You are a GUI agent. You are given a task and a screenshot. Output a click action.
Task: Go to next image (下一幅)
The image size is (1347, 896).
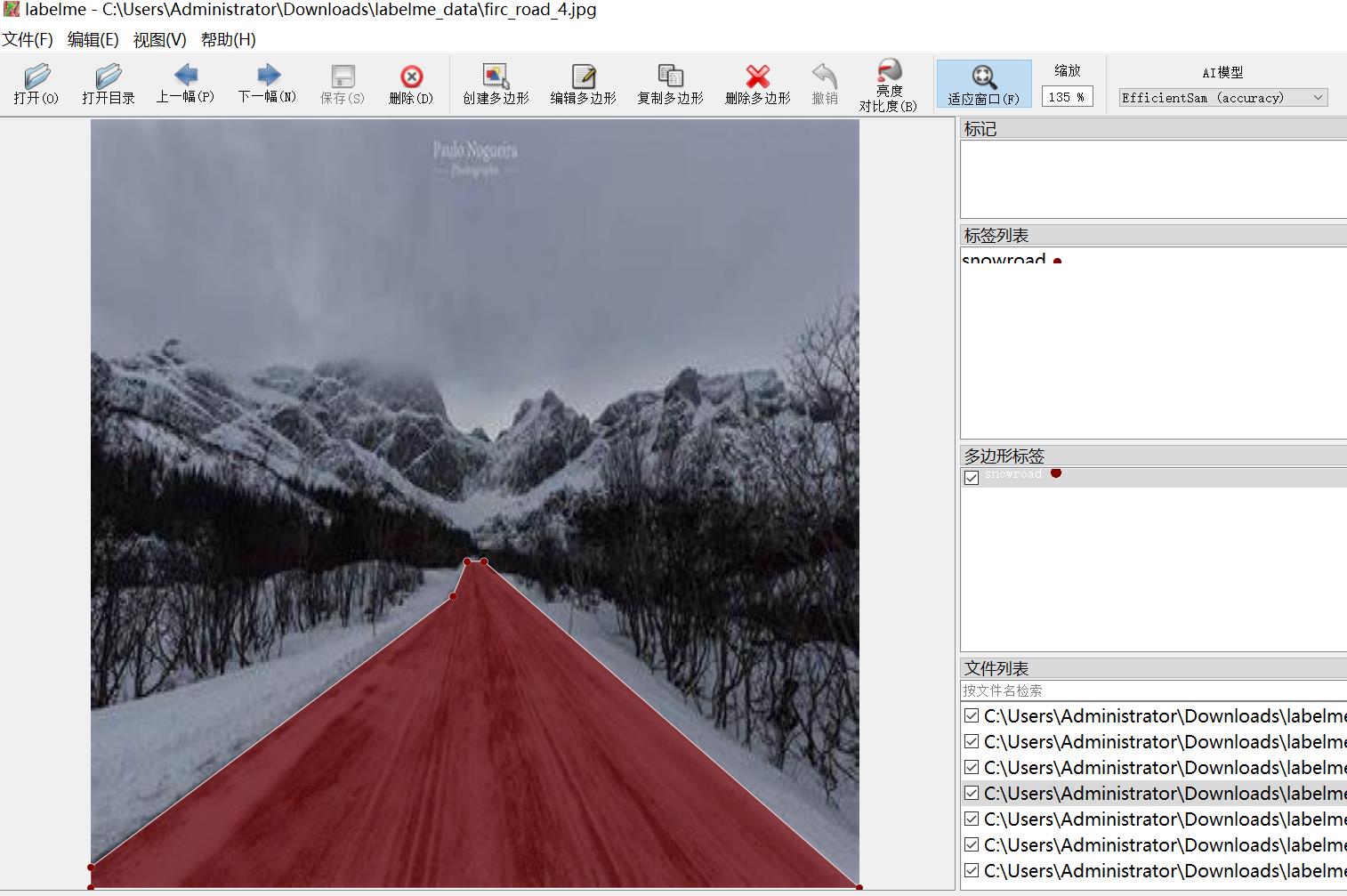tap(267, 84)
